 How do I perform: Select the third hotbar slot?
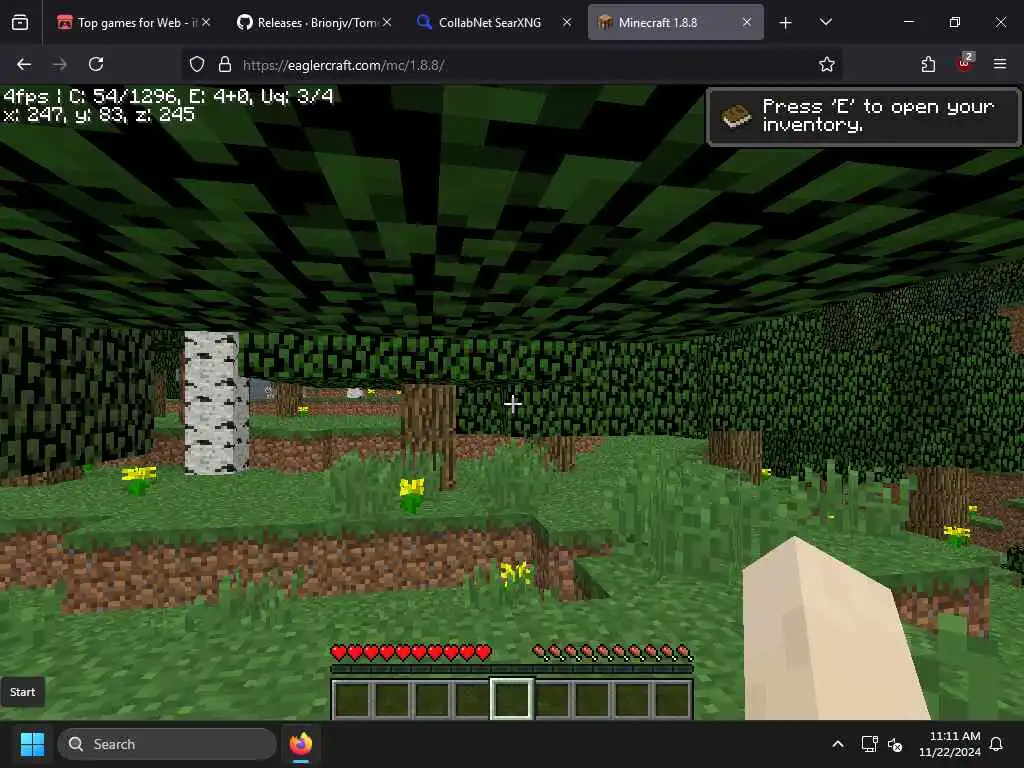click(432, 699)
